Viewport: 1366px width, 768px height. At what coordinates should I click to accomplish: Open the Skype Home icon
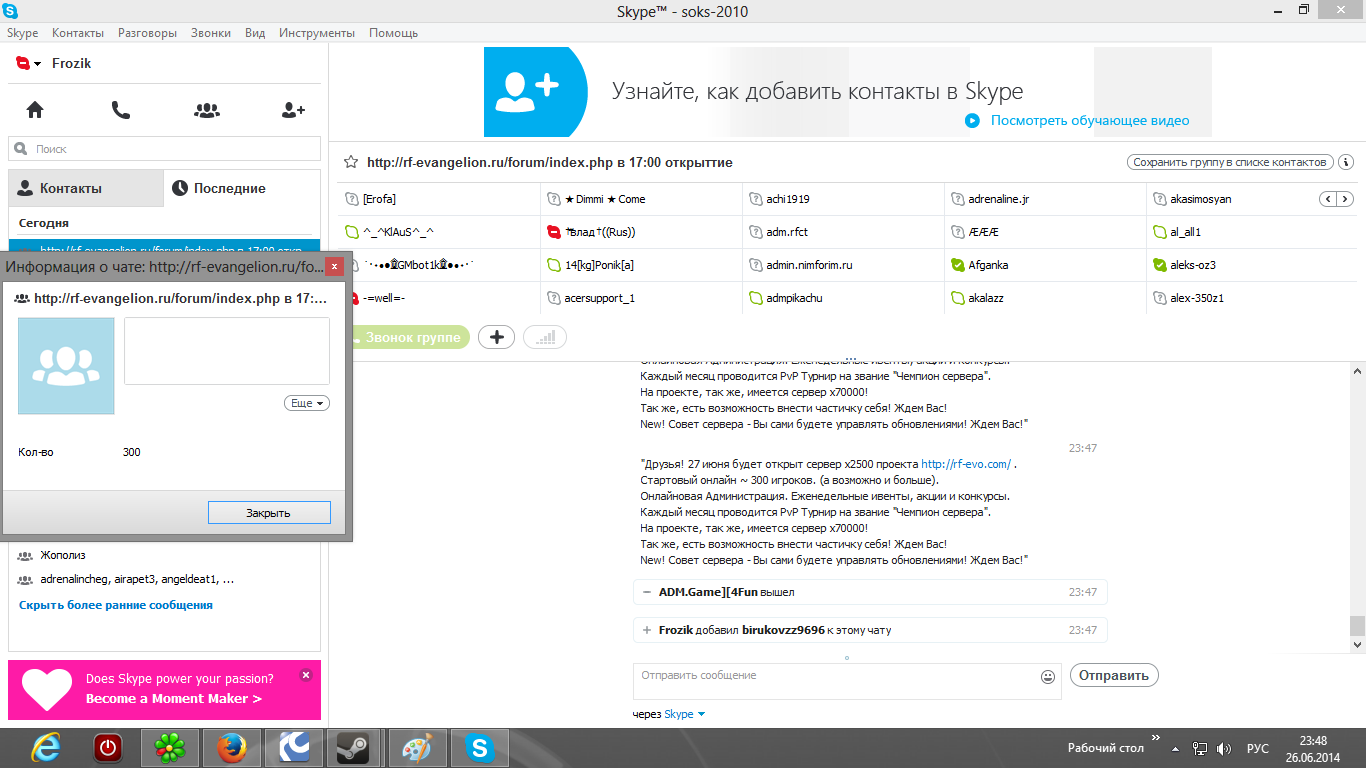coord(35,110)
